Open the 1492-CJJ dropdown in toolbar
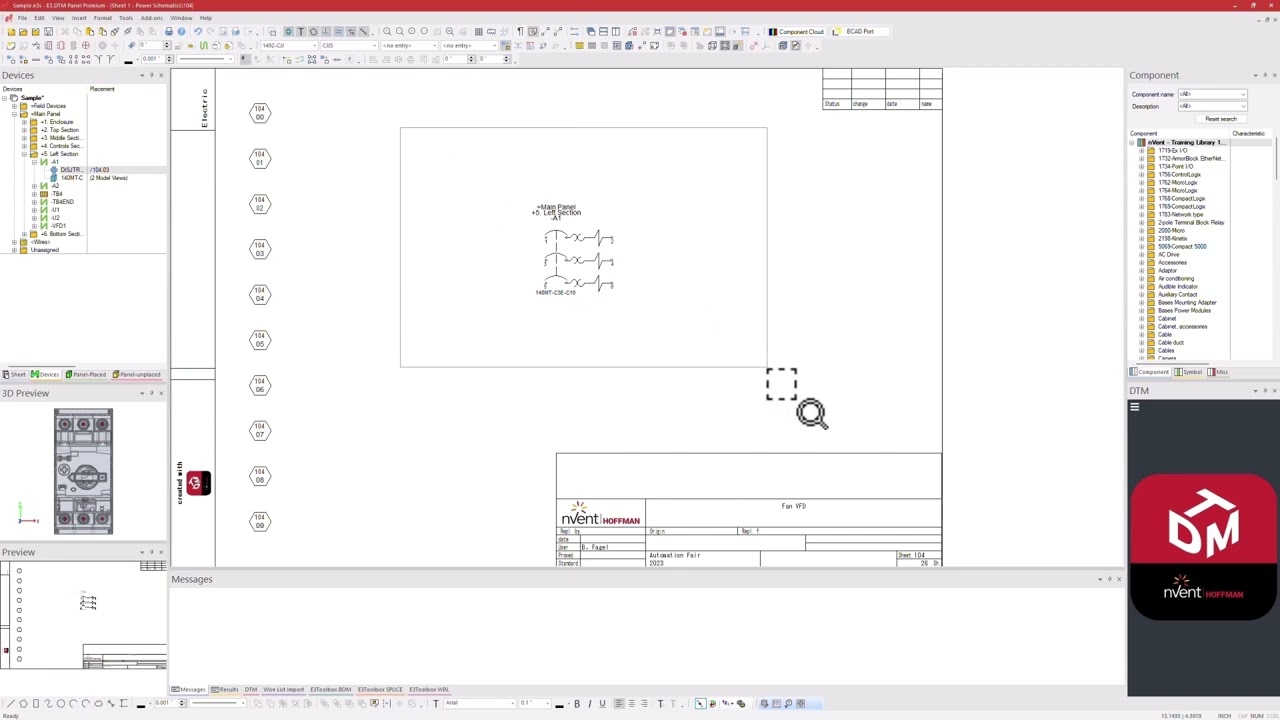 pyautogui.click(x=288, y=45)
